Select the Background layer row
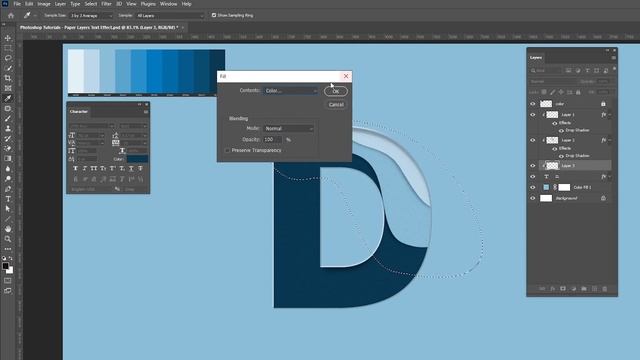The height and width of the screenshot is (360, 640). click(x=570, y=198)
